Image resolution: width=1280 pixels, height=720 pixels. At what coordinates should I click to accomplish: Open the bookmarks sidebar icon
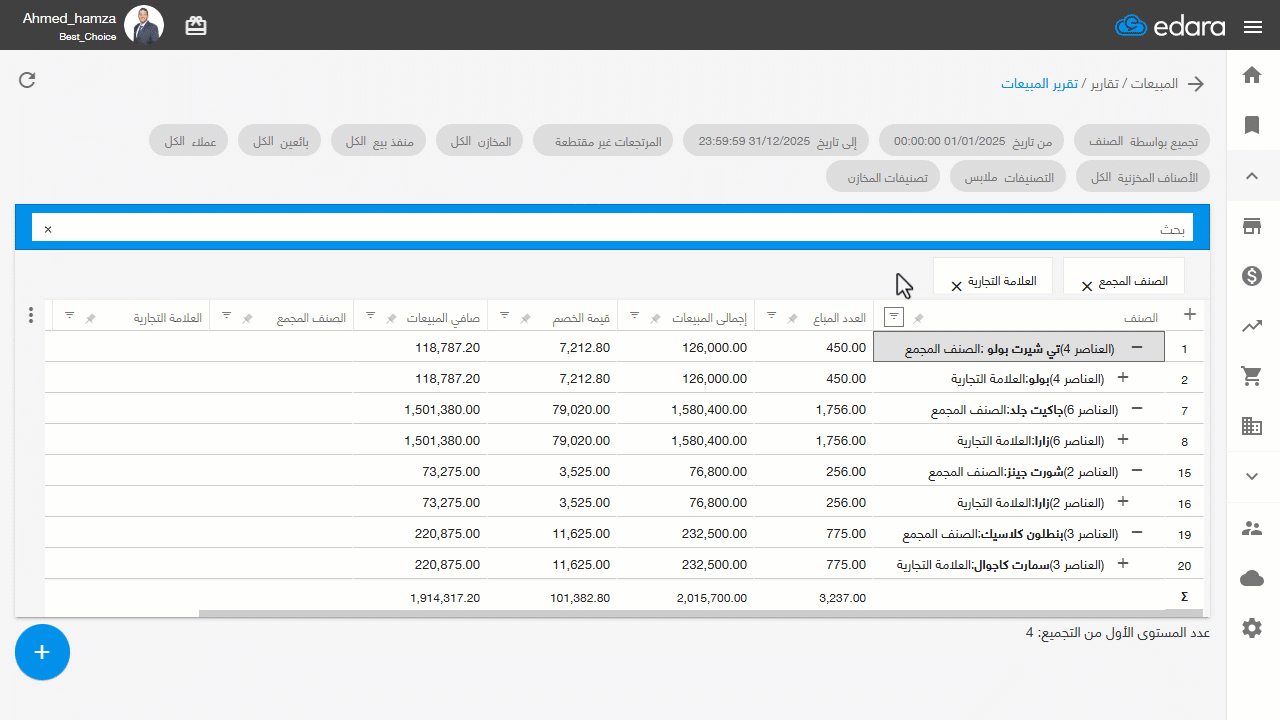point(1252,125)
